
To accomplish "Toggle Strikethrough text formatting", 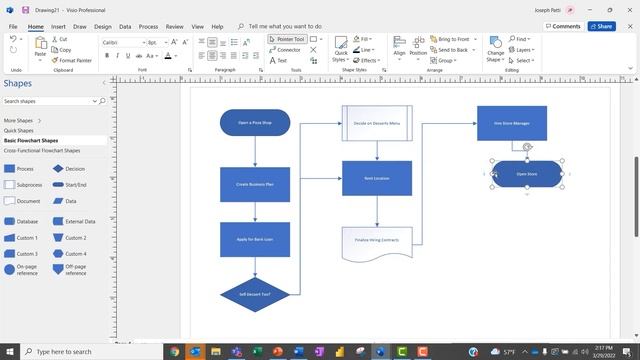I will [x=139, y=56].
